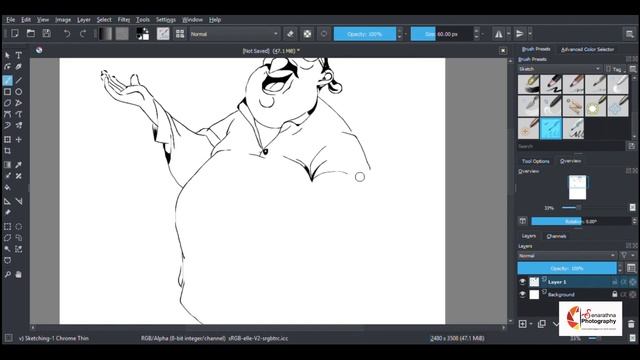This screenshot has height=360, width=640.
Task: Create a new document
Action: point(15,33)
